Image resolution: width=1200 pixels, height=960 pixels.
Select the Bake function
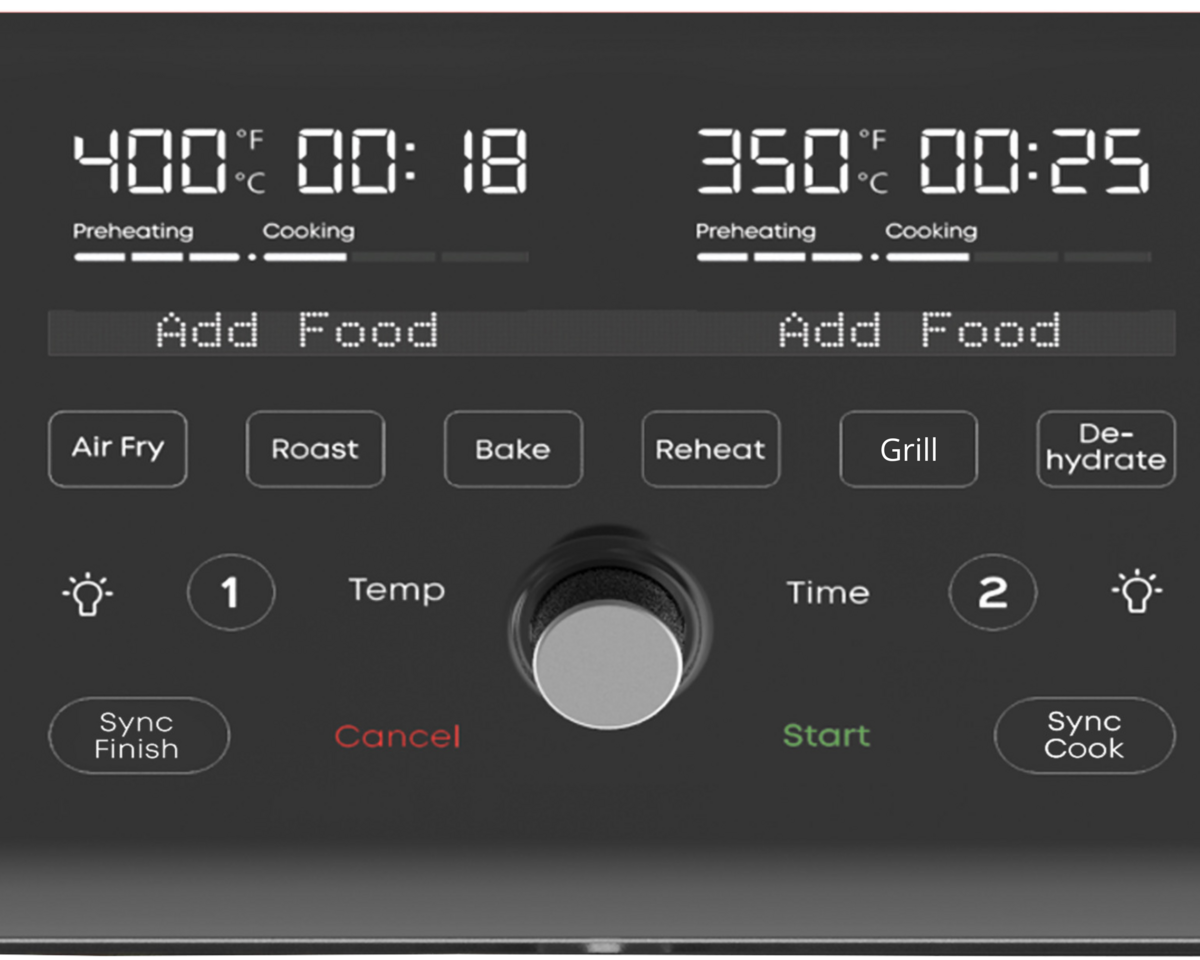[513, 449]
